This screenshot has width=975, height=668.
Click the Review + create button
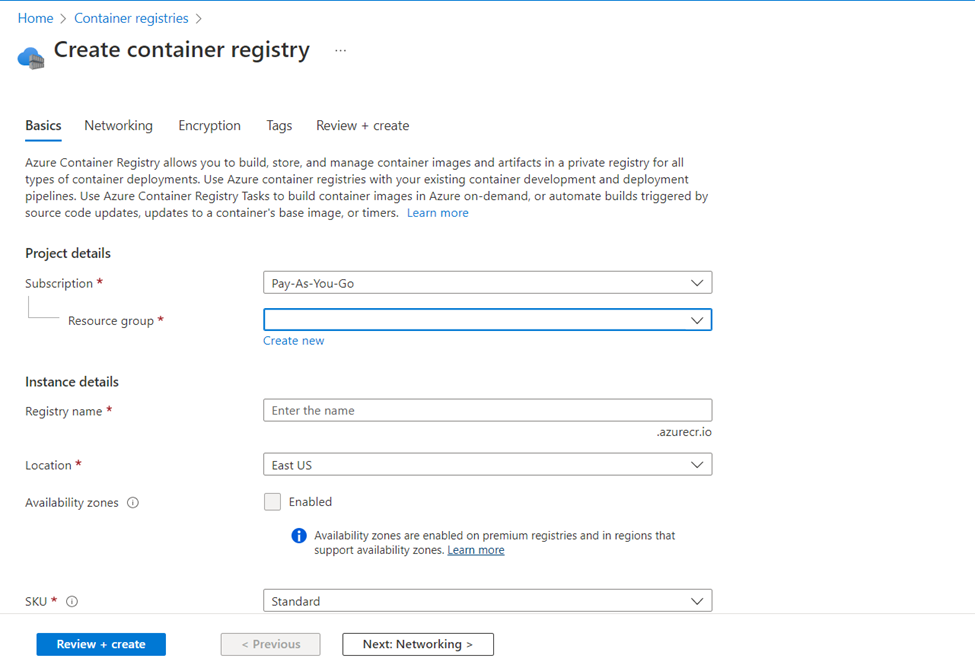pos(100,644)
